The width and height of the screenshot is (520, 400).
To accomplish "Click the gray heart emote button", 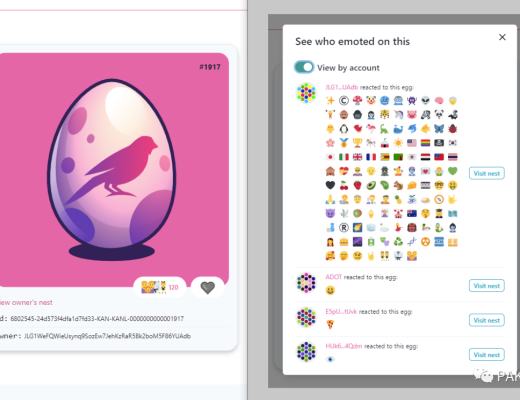I will 207,287.
